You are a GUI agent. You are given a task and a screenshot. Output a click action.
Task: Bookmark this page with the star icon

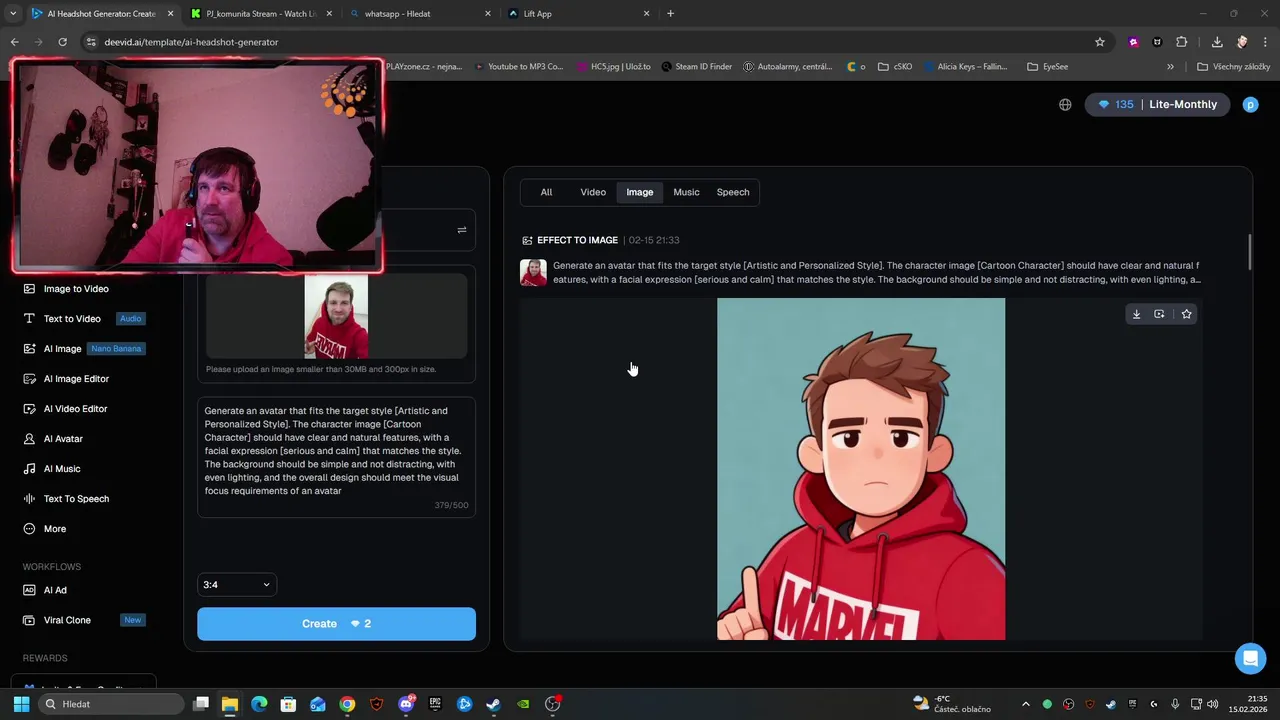pyautogui.click(x=1100, y=42)
